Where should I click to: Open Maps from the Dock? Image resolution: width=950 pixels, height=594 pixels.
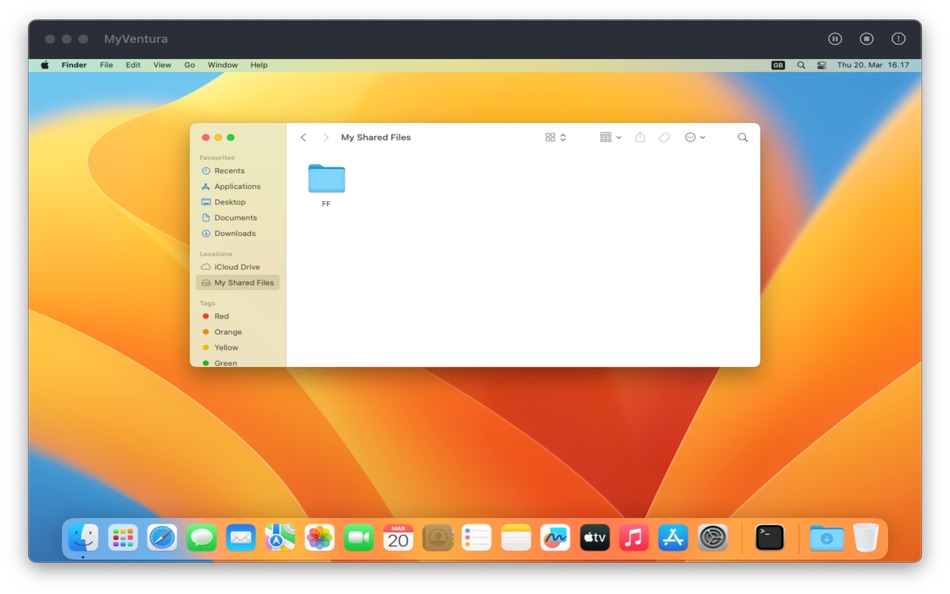tap(279, 537)
